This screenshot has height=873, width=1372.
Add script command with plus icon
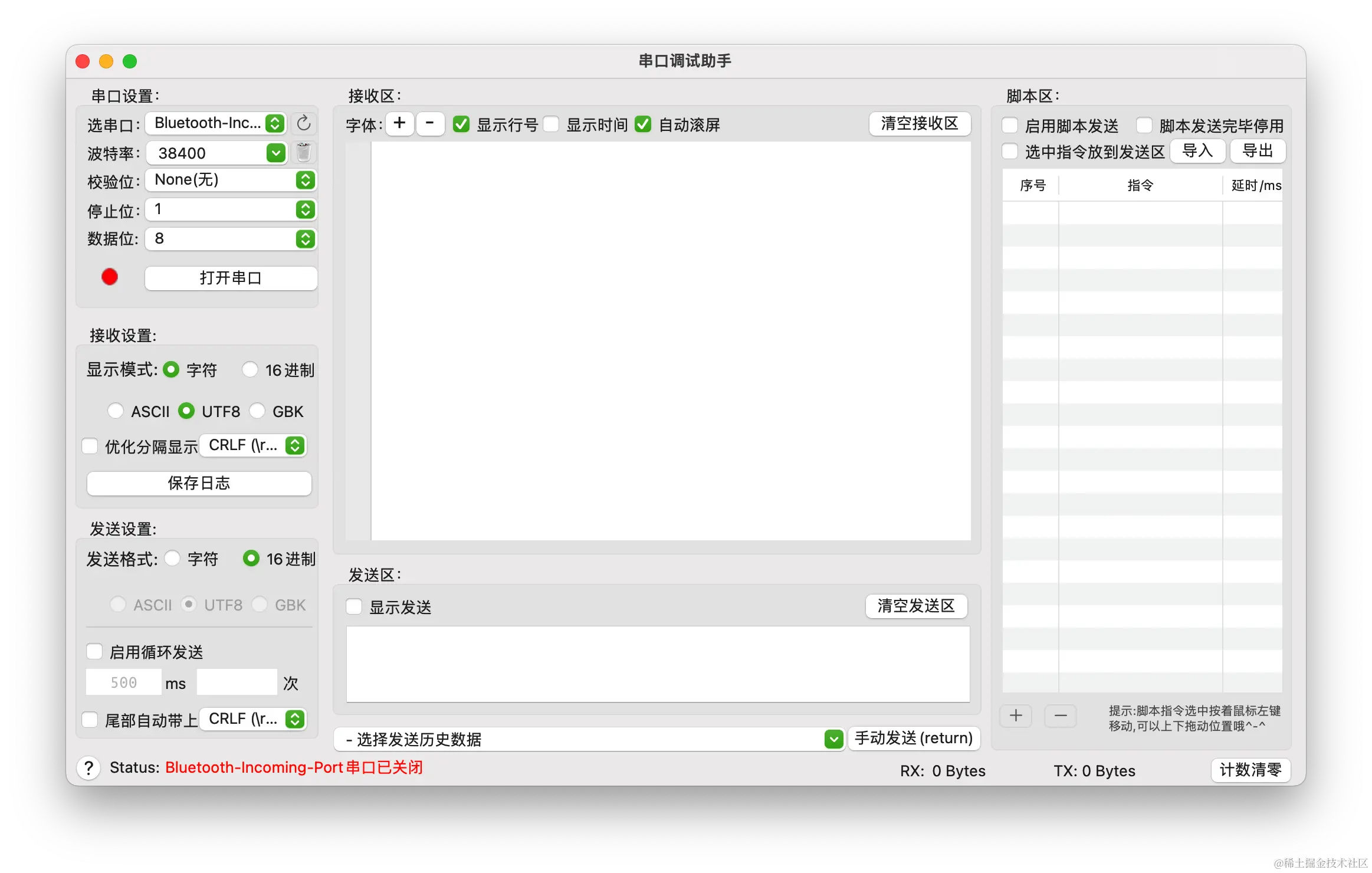1016,716
